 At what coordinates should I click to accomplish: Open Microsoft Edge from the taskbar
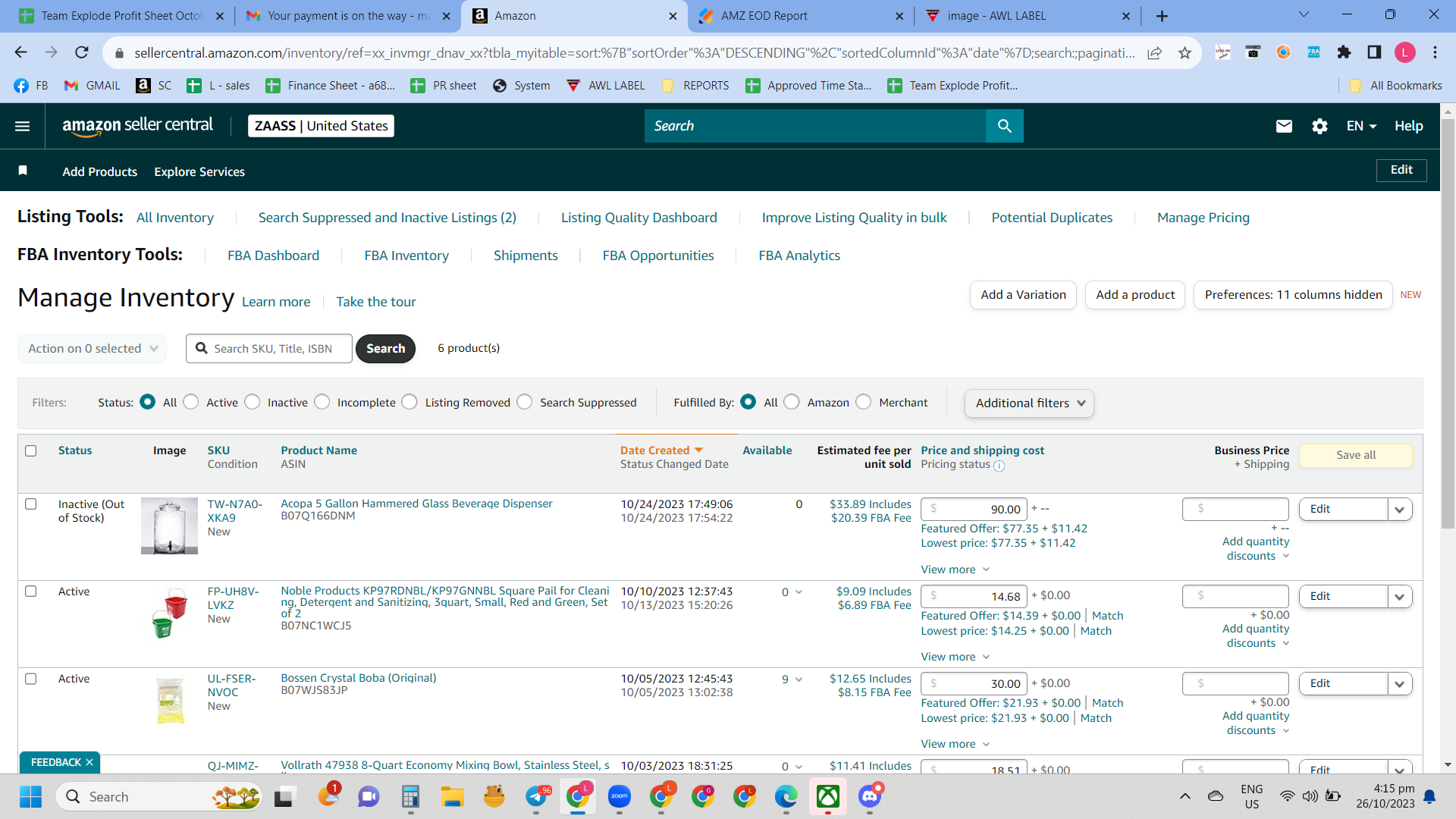click(x=786, y=796)
